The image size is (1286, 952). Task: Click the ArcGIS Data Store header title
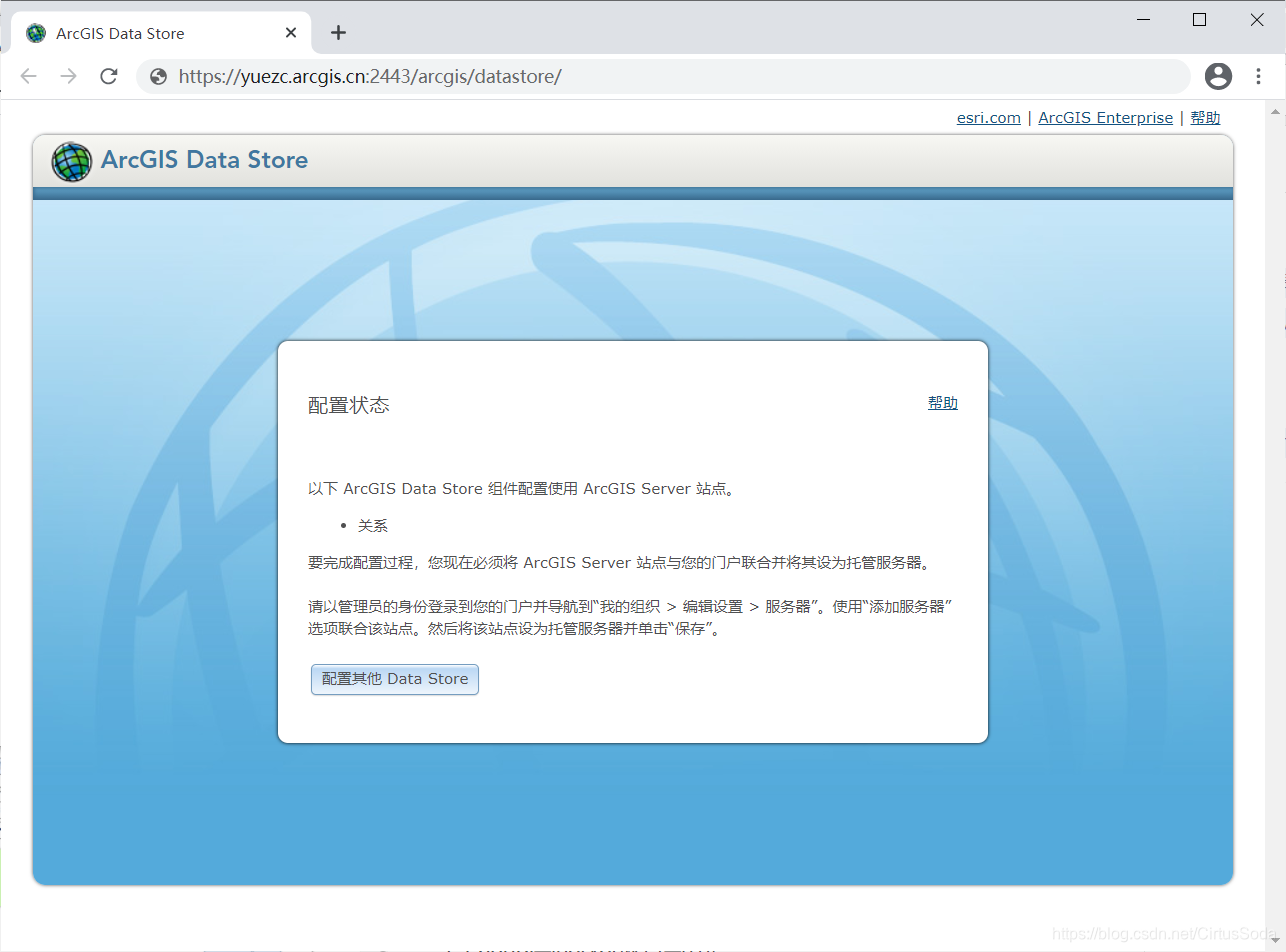204,160
